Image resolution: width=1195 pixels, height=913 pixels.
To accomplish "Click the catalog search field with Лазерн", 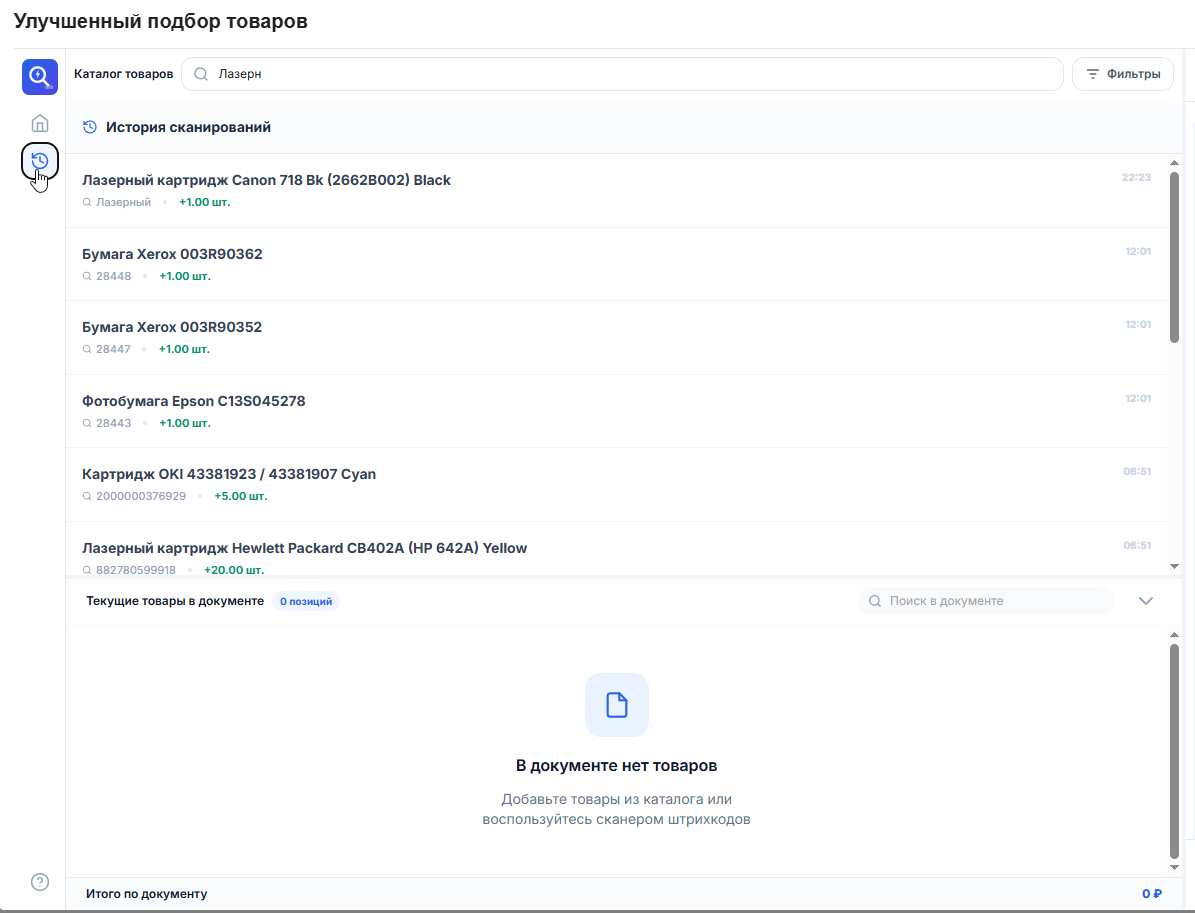I will (x=622, y=74).
